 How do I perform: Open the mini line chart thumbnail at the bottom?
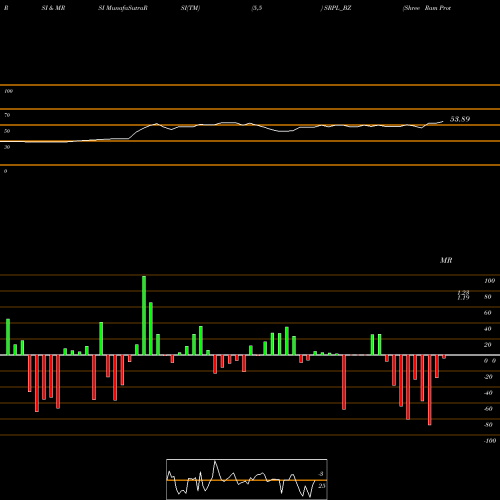247,479
